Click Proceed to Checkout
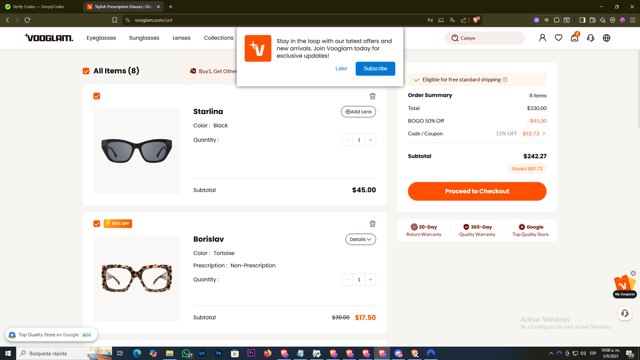The height and width of the screenshot is (360, 640). 477,191
